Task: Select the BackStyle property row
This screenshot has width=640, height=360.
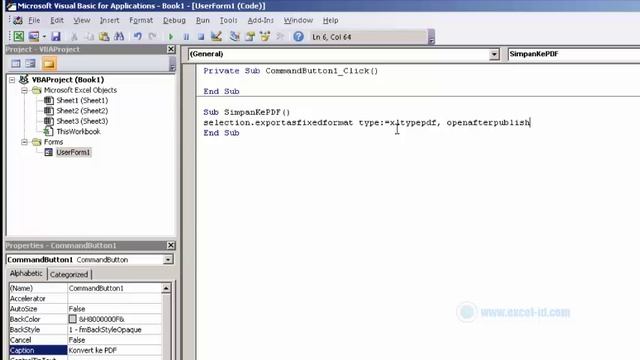Action: [85, 329]
